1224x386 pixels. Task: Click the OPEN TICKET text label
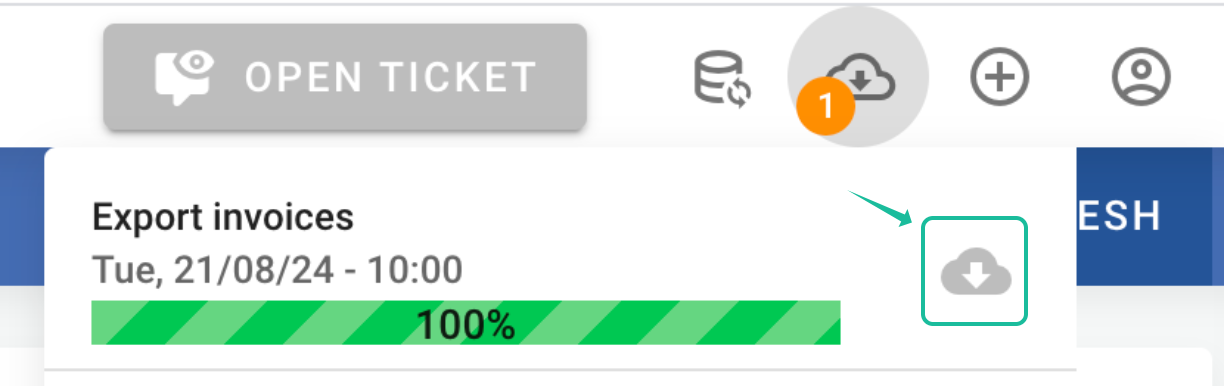[x=392, y=77]
